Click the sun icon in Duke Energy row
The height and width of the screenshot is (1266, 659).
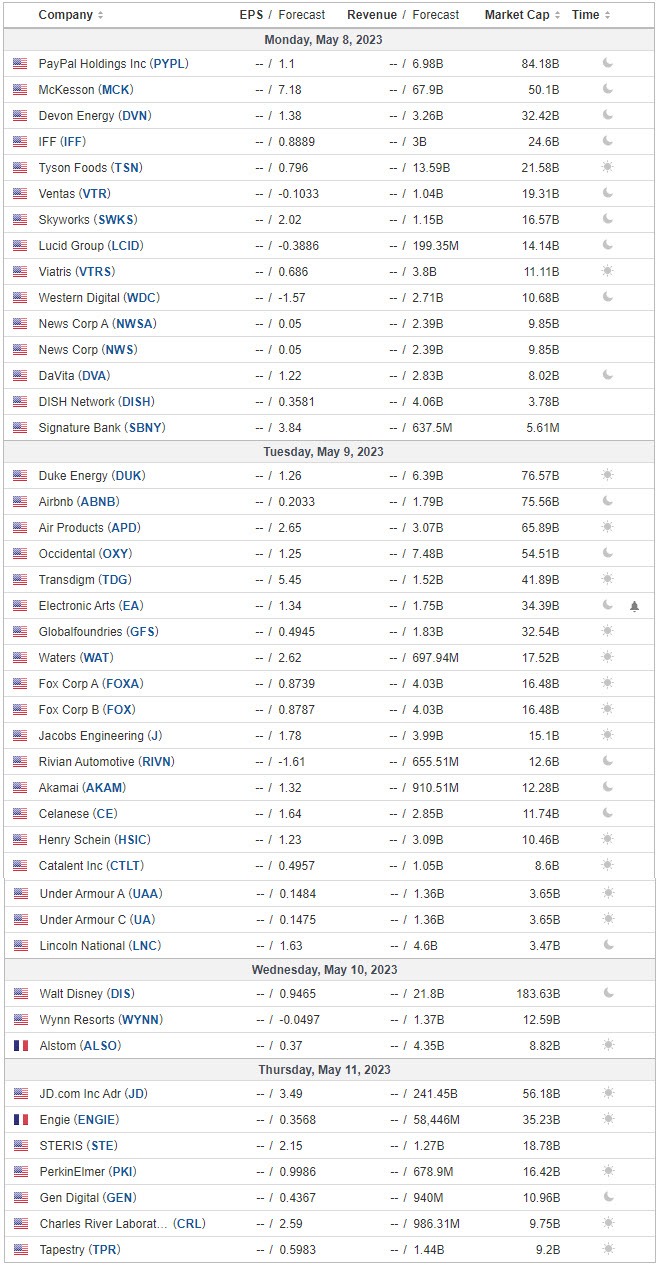[607, 475]
